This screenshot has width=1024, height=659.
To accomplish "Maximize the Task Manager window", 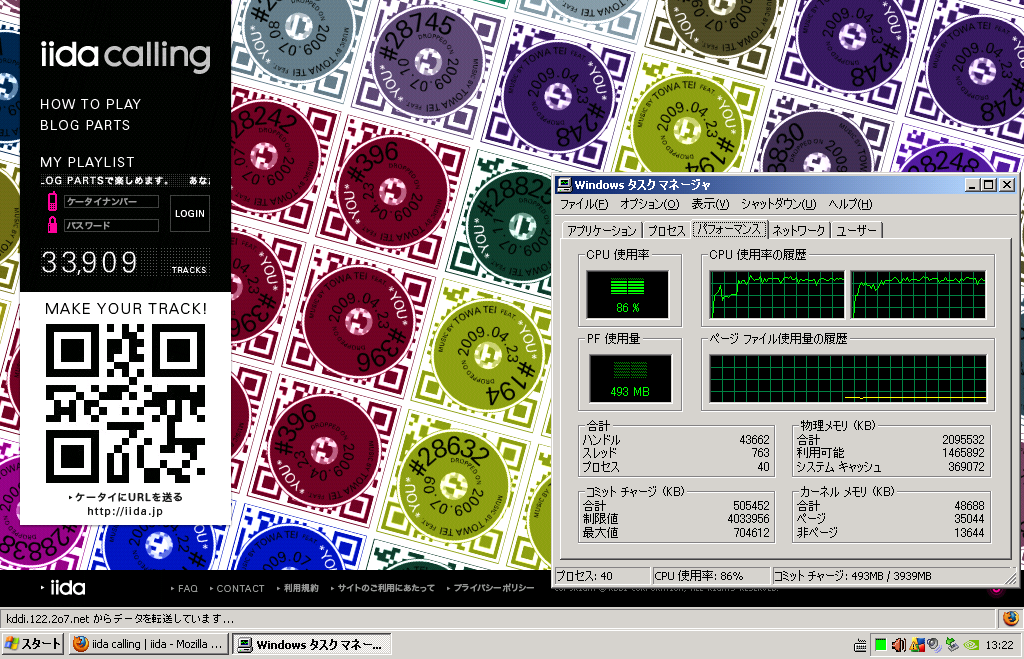I will (x=989, y=185).
